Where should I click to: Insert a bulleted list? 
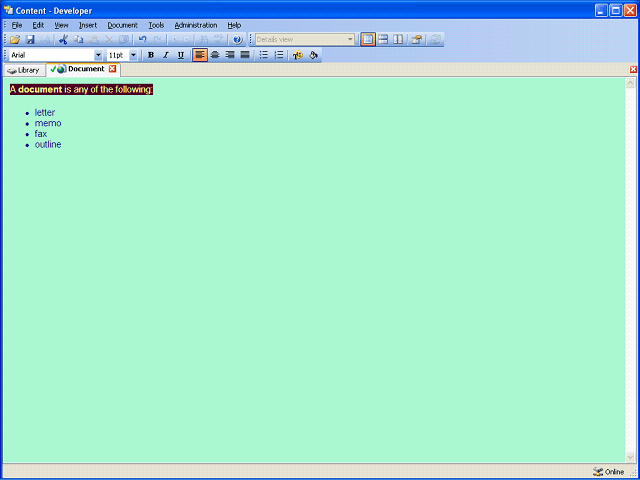pyautogui.click(x=264, y=55)
